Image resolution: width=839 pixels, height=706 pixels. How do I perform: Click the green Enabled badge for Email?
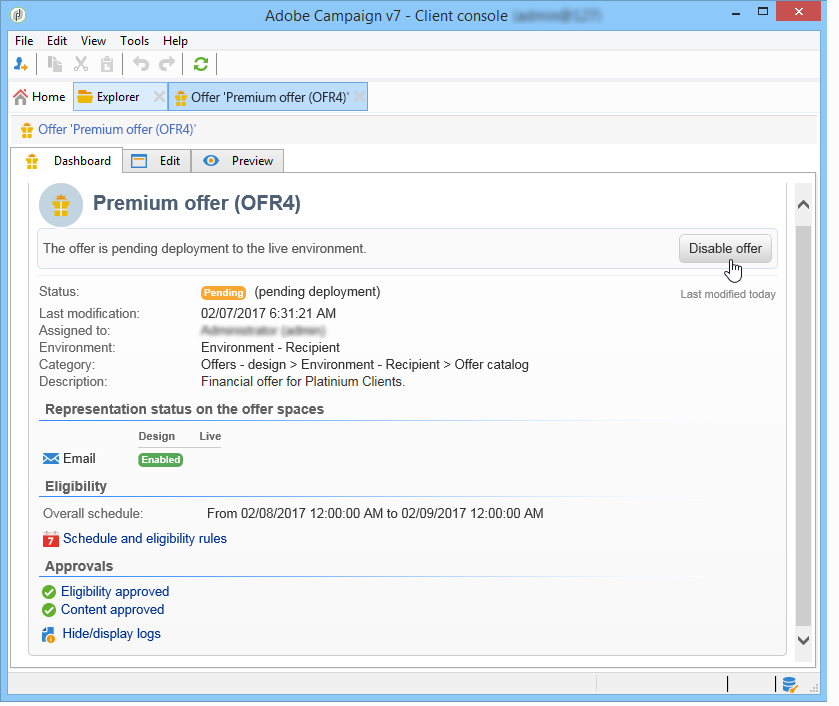click(161, 460)
